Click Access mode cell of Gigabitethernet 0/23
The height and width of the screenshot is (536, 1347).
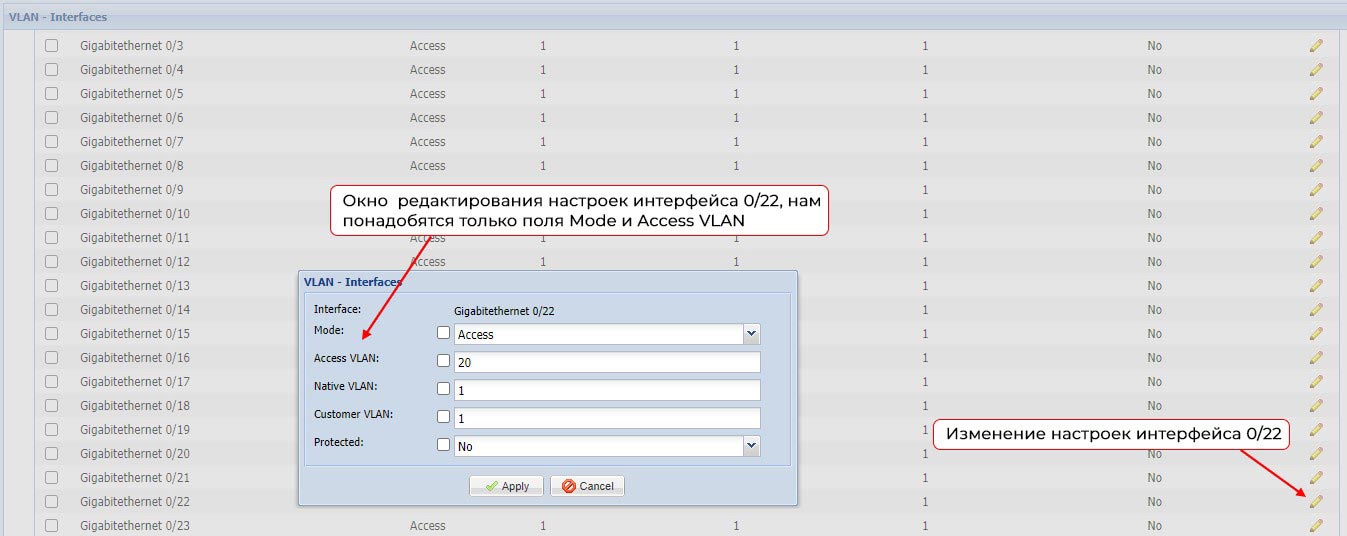click(x=428, y=526)
